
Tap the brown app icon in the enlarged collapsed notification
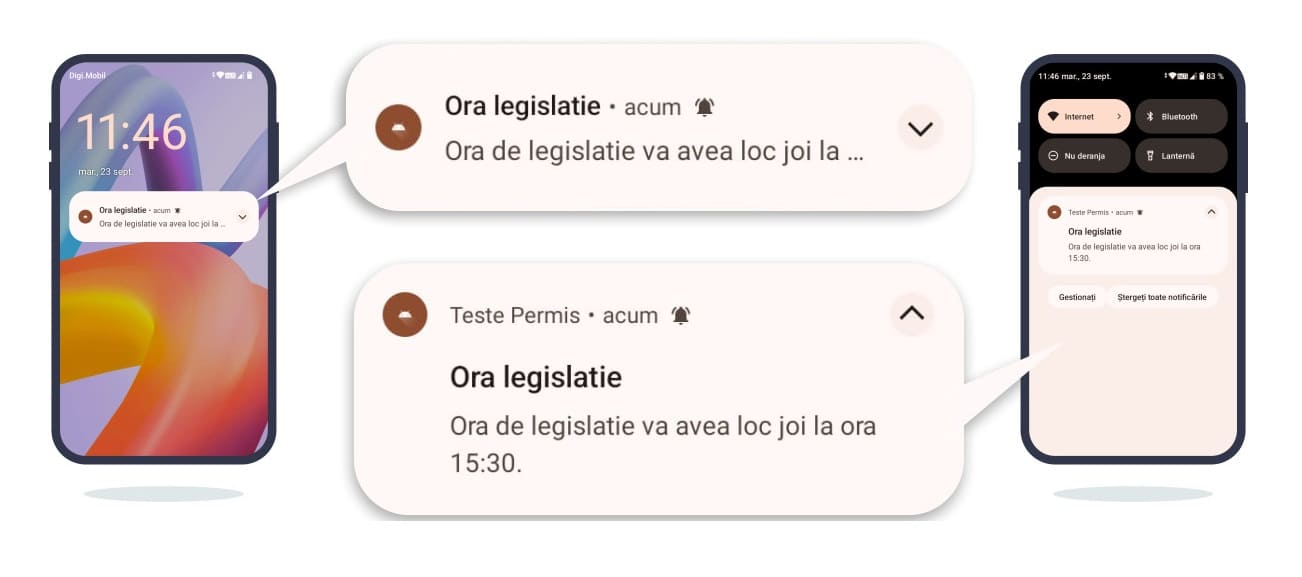tap(397, 128)
